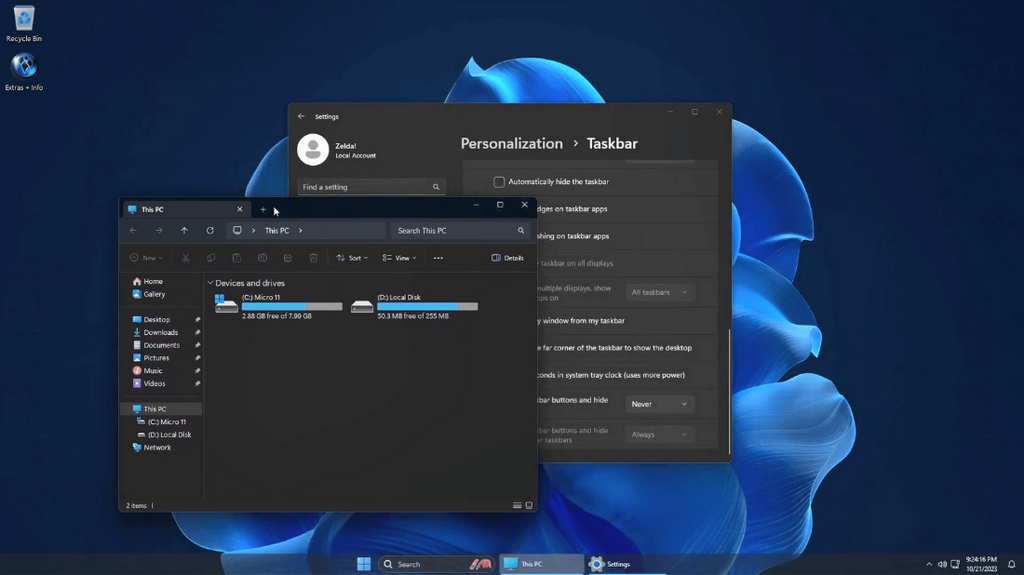This screenshot has height=575, width=1024.
Task: Click the taskbar Search box
Action: [436, 564]
